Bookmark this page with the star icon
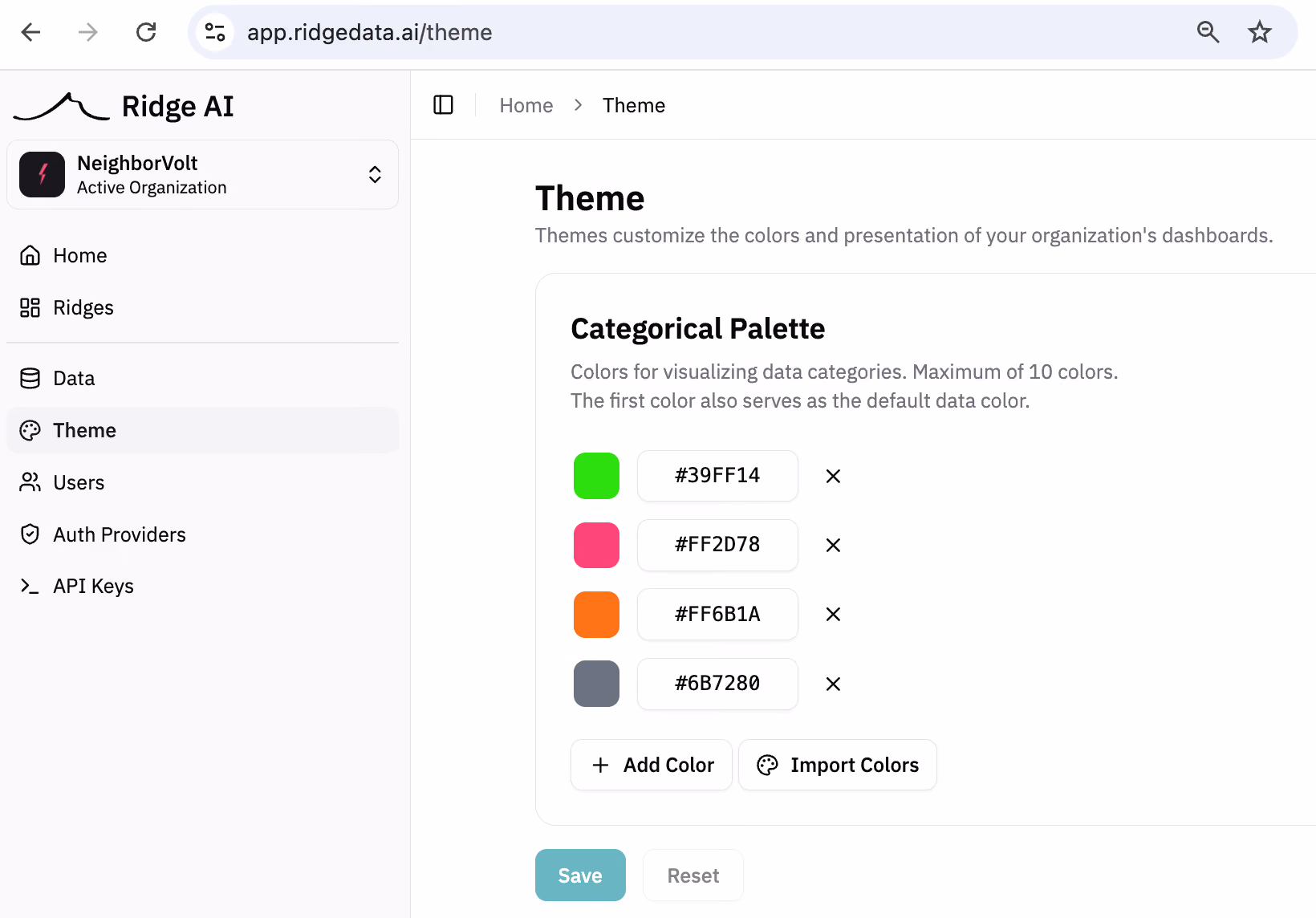The image size is (1316, 918). (x=1260, y=32)
